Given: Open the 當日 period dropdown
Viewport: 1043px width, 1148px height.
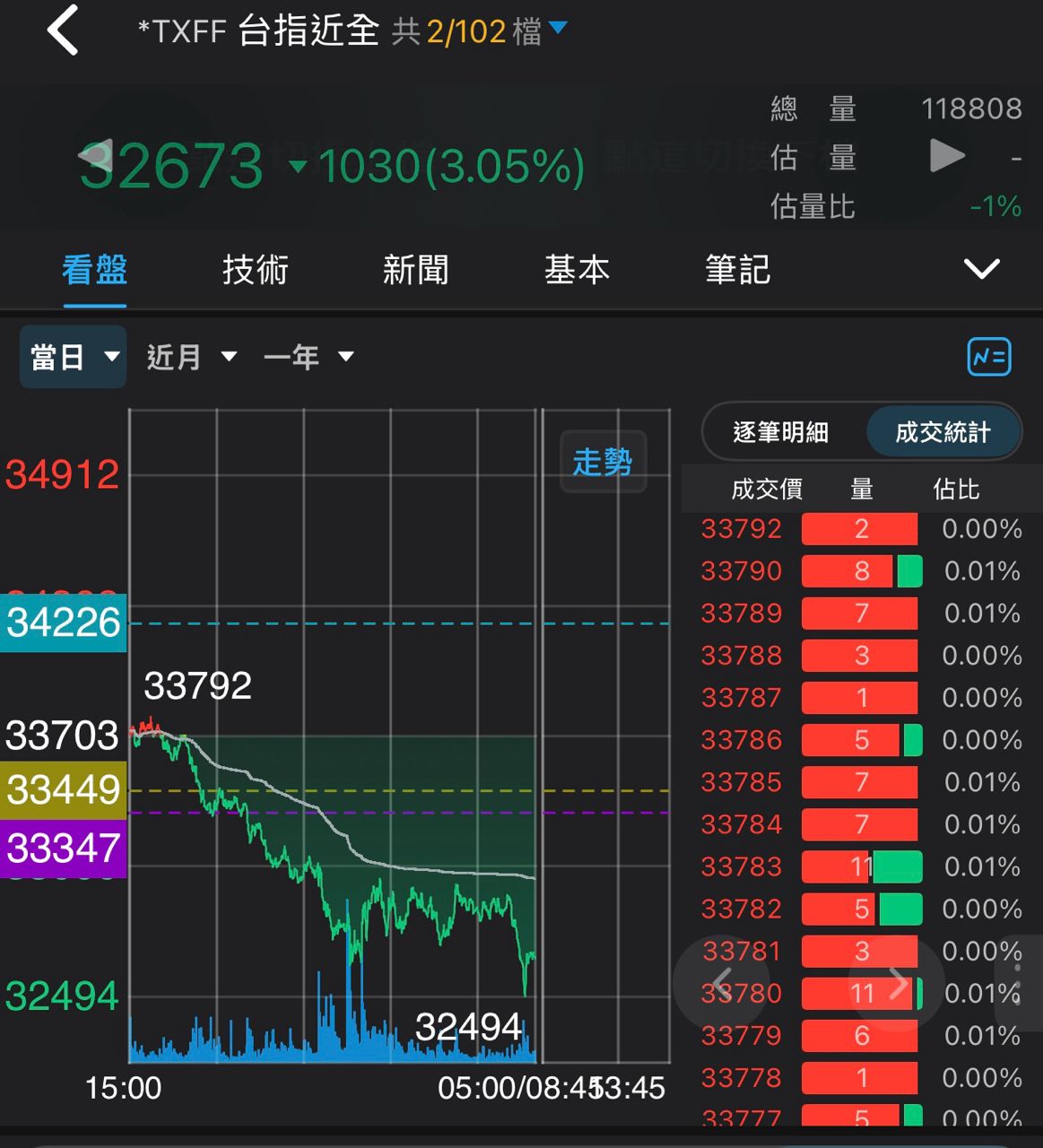Looking at the screenshot, I should pos(74,357).
